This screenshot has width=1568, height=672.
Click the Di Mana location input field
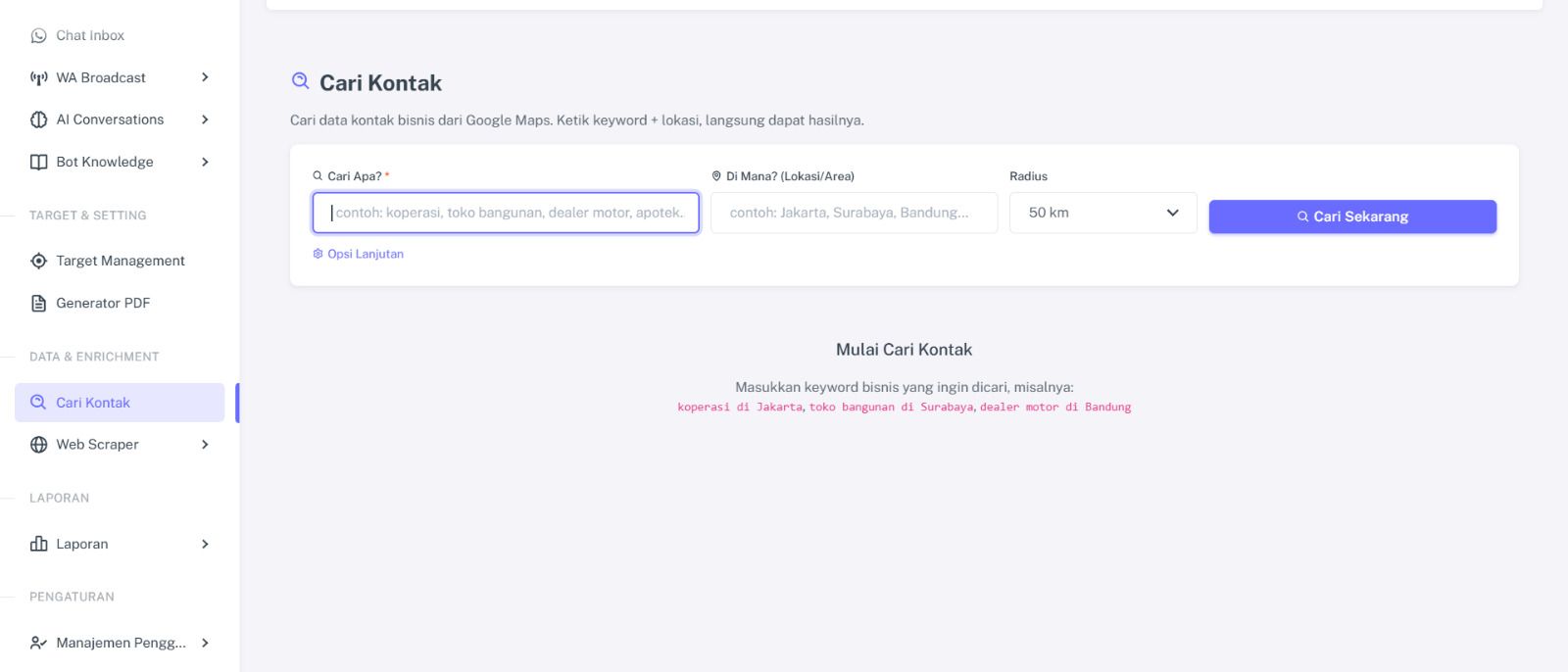click(854, 213)
